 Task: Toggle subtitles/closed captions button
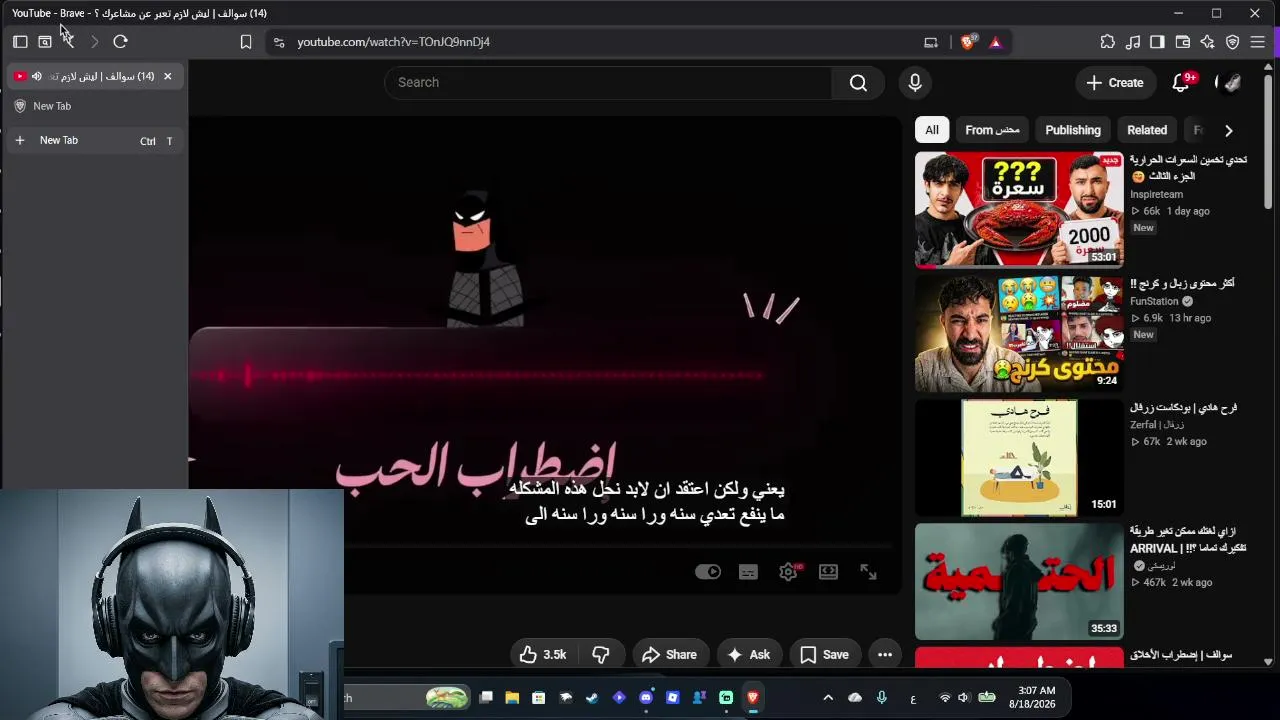(x=748, y=572)
